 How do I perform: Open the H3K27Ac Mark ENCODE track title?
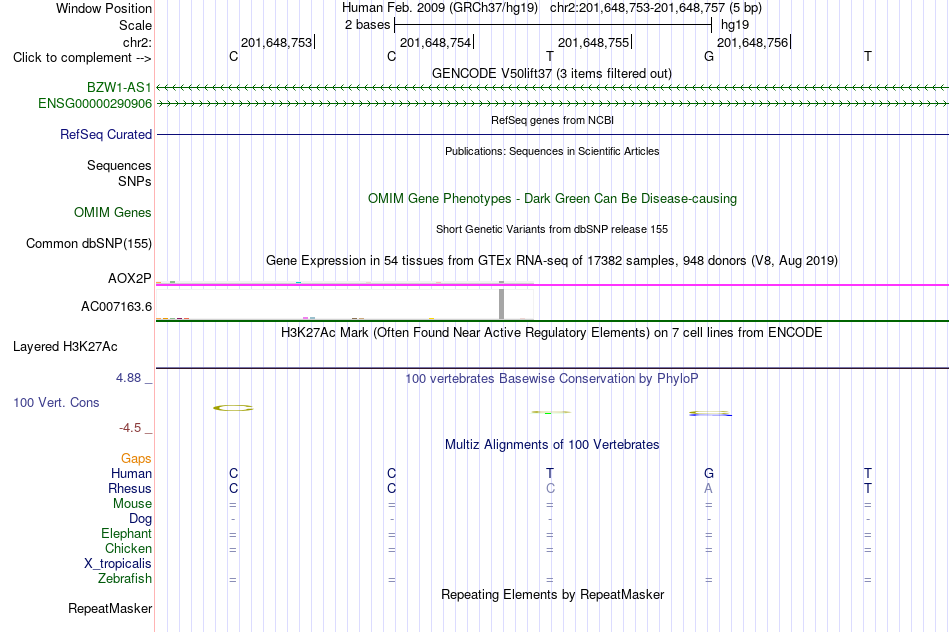click(x=551, y=332)
